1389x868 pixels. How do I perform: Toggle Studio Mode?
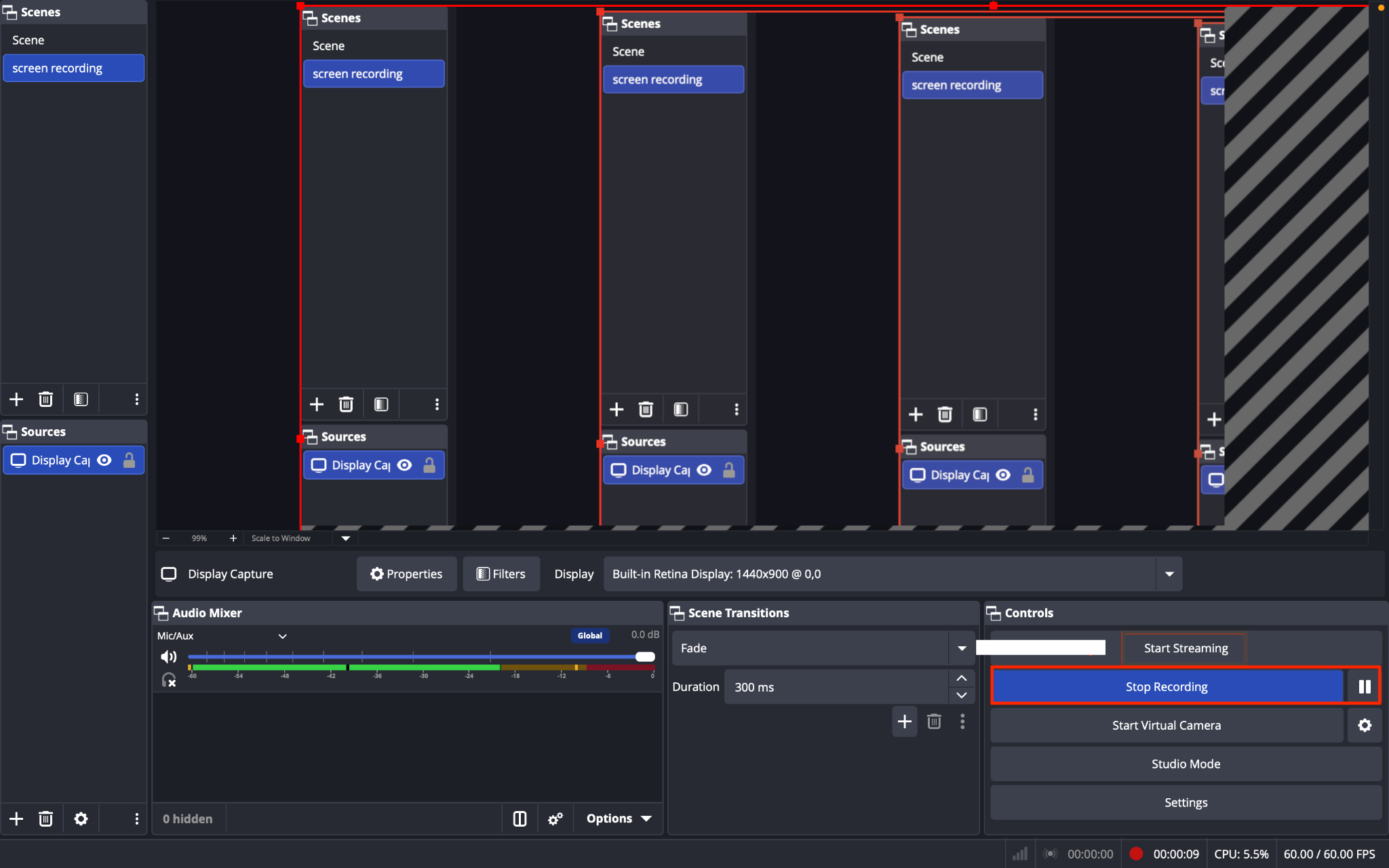[1186, 764]
